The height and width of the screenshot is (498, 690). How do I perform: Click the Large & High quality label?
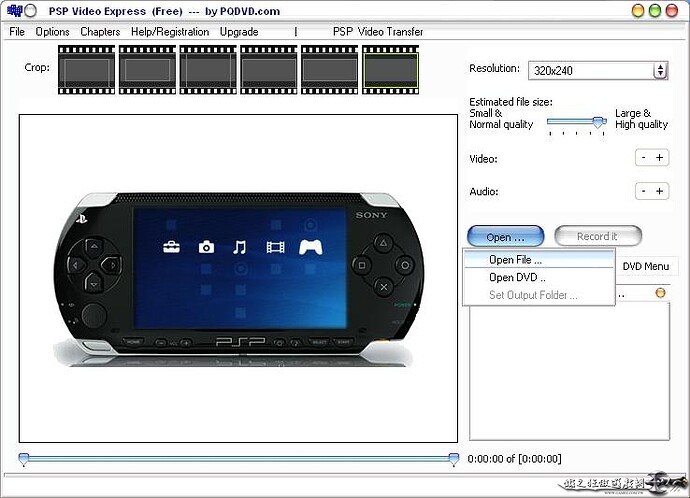coord(641,119)
